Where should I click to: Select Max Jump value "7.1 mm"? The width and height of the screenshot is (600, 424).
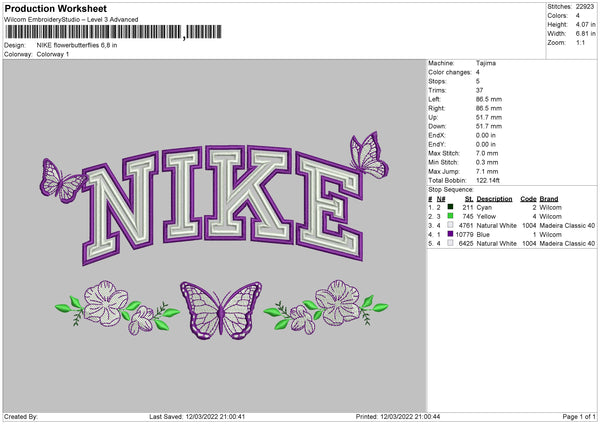click(x=487, y=171)
